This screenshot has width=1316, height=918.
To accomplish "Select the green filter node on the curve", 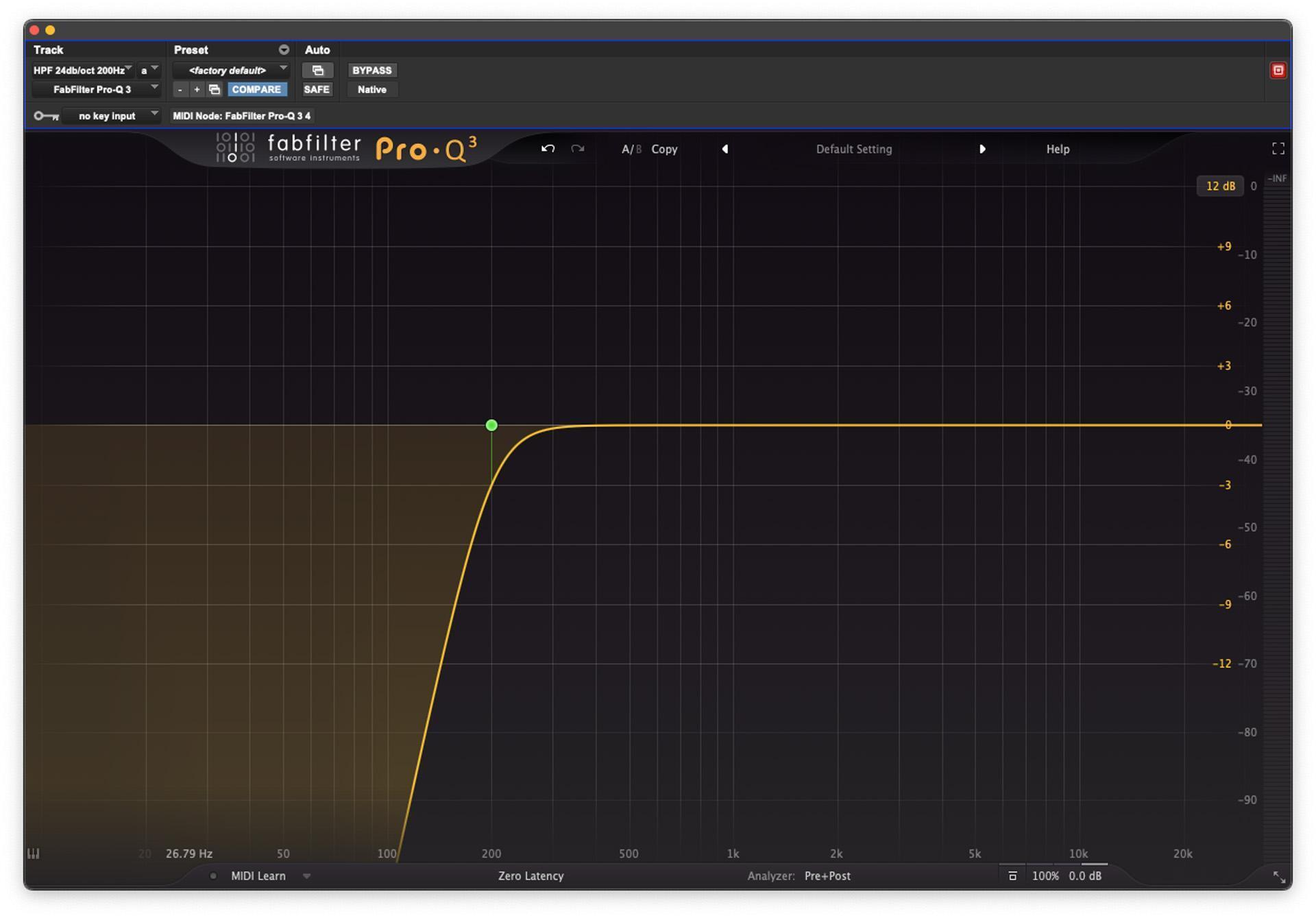I will 491,425.
